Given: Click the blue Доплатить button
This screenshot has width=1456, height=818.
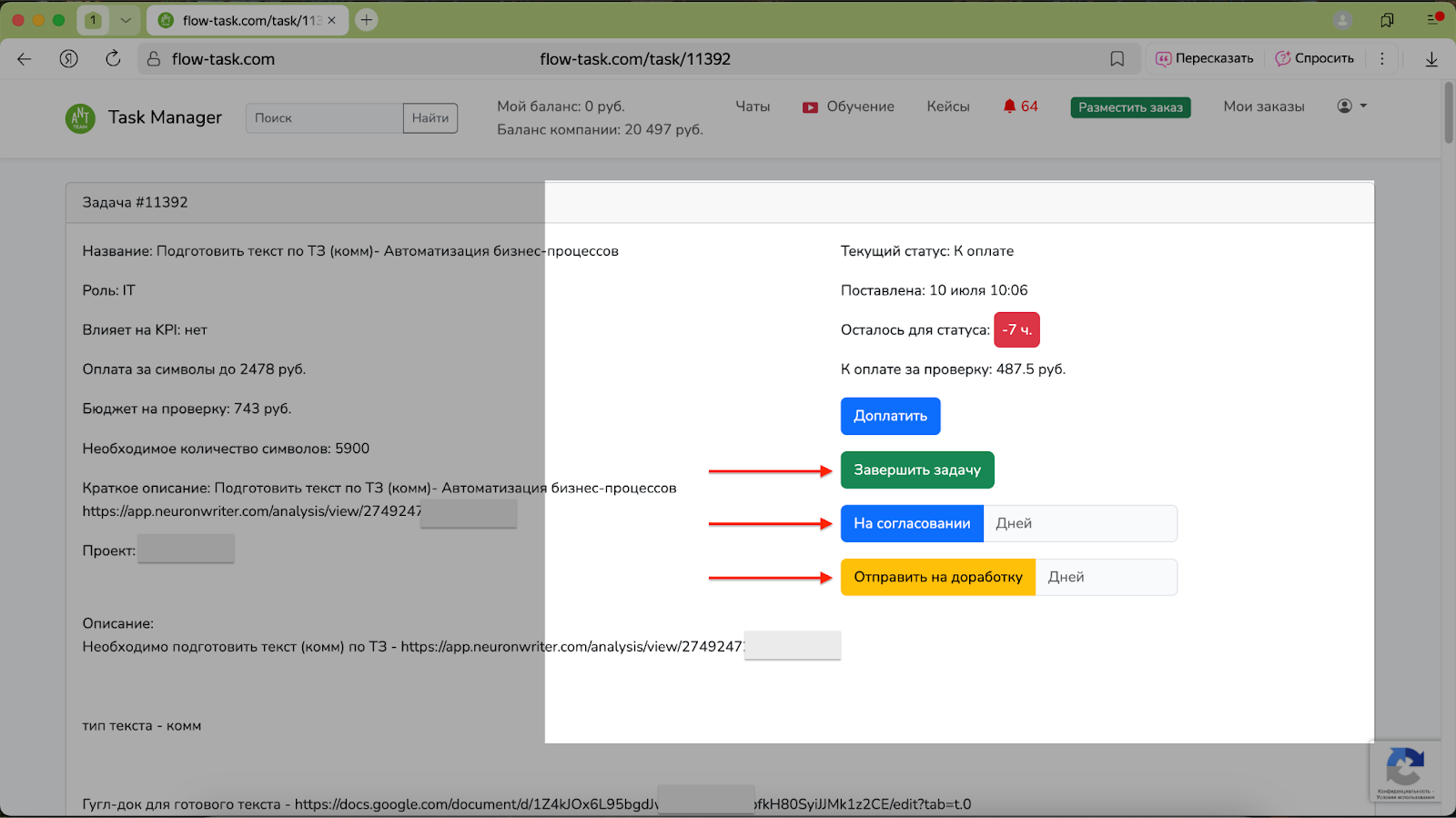Looking at the screenshot, I should 890,416.
